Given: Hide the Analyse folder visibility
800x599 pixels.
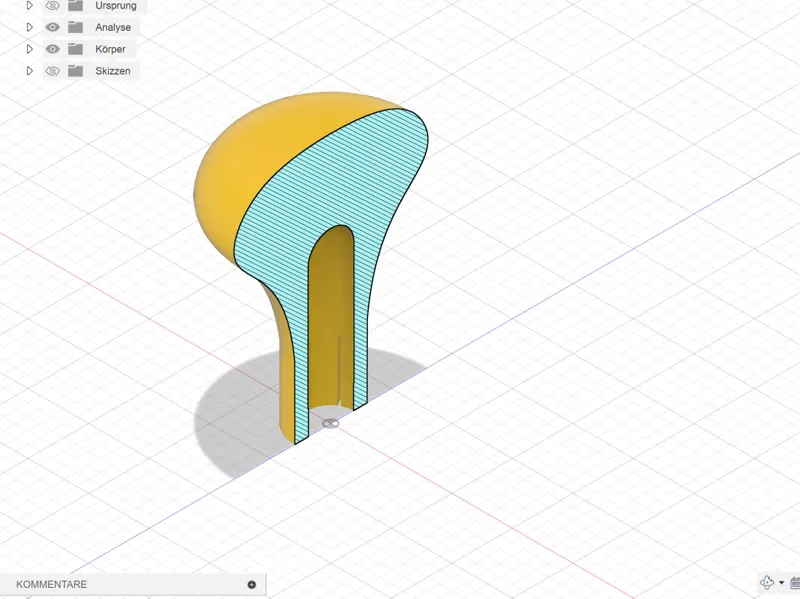Looking at the screenshot, I should [52, 27].
